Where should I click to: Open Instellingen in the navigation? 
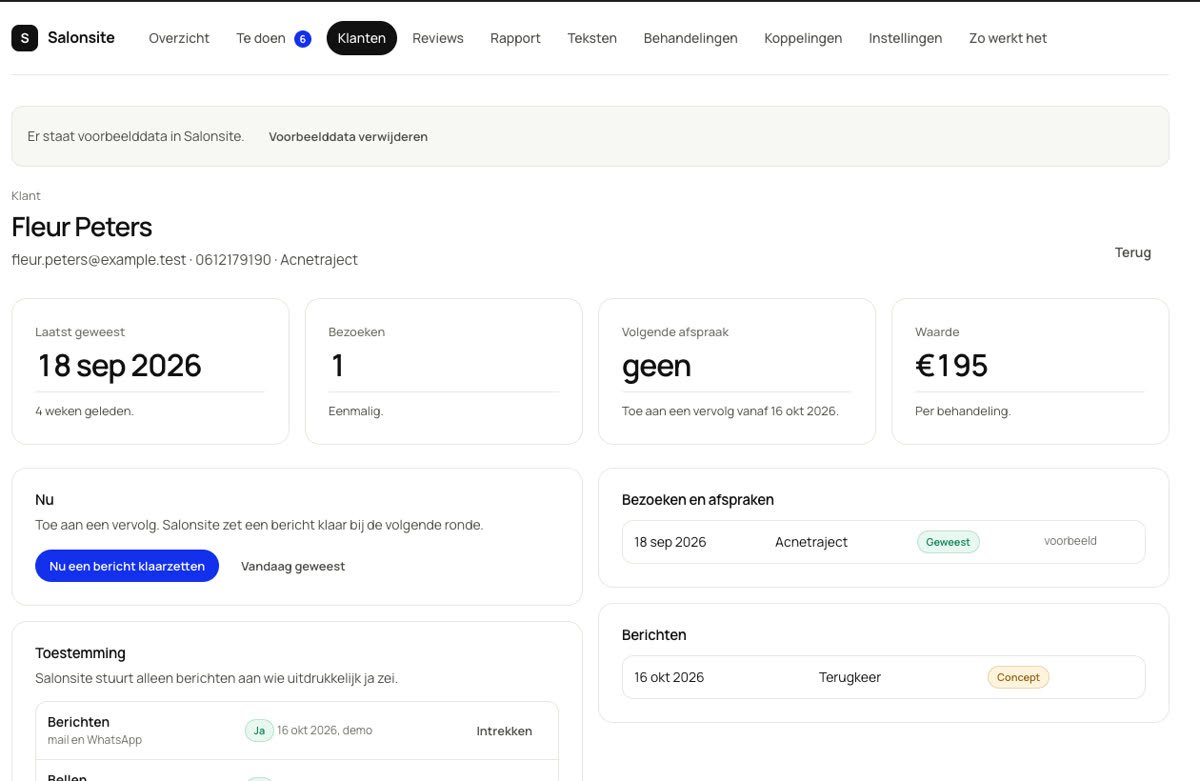click(905, 38)
